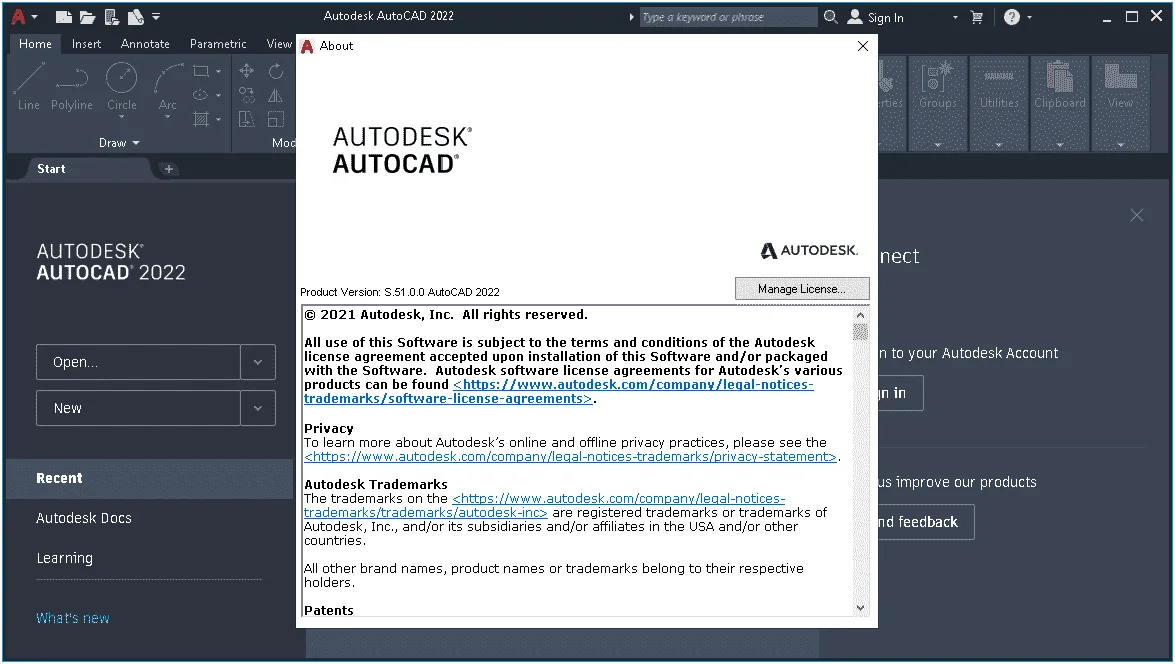Expand the search box side arrow
1175x664 pixels.
point(631,17)
